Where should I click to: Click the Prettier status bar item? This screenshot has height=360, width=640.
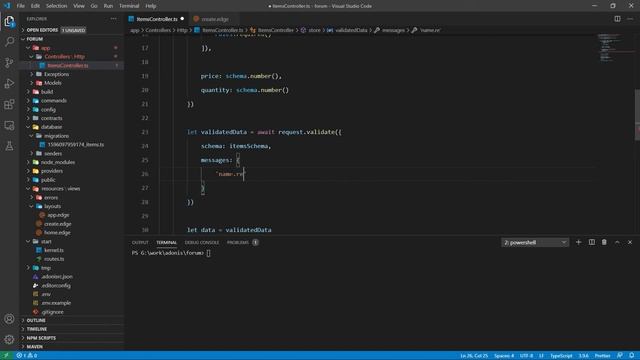coord(602,356)
